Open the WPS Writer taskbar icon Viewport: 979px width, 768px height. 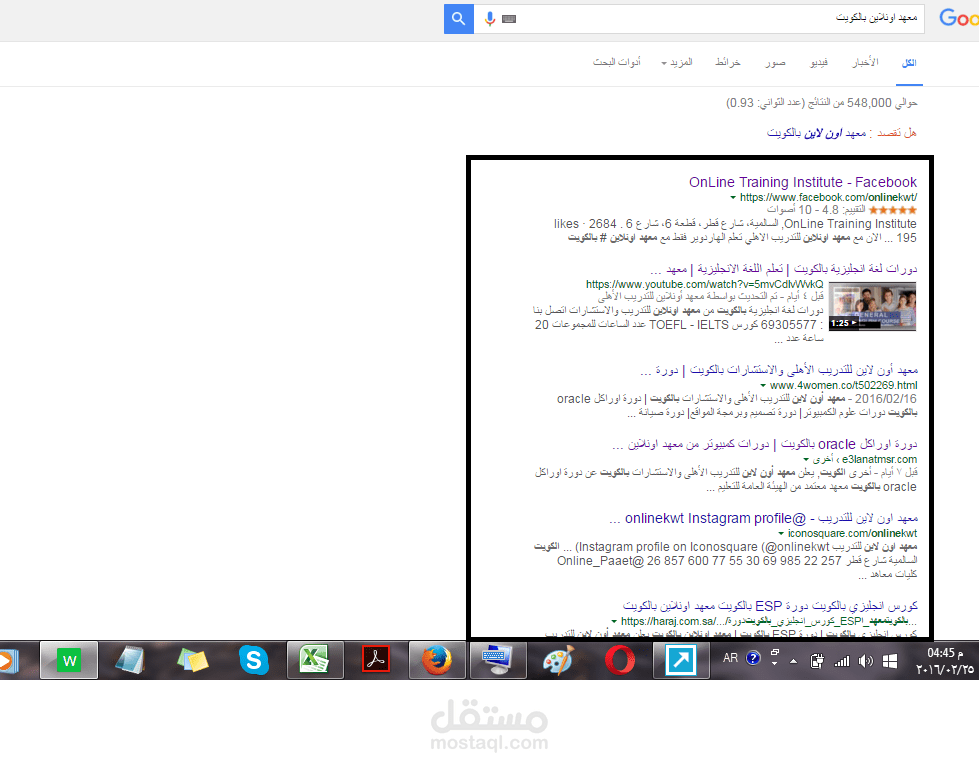[69, 659]
